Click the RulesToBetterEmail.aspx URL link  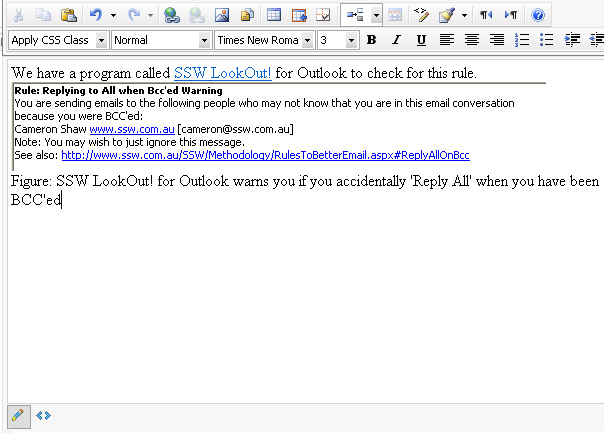tap(265, 155)
